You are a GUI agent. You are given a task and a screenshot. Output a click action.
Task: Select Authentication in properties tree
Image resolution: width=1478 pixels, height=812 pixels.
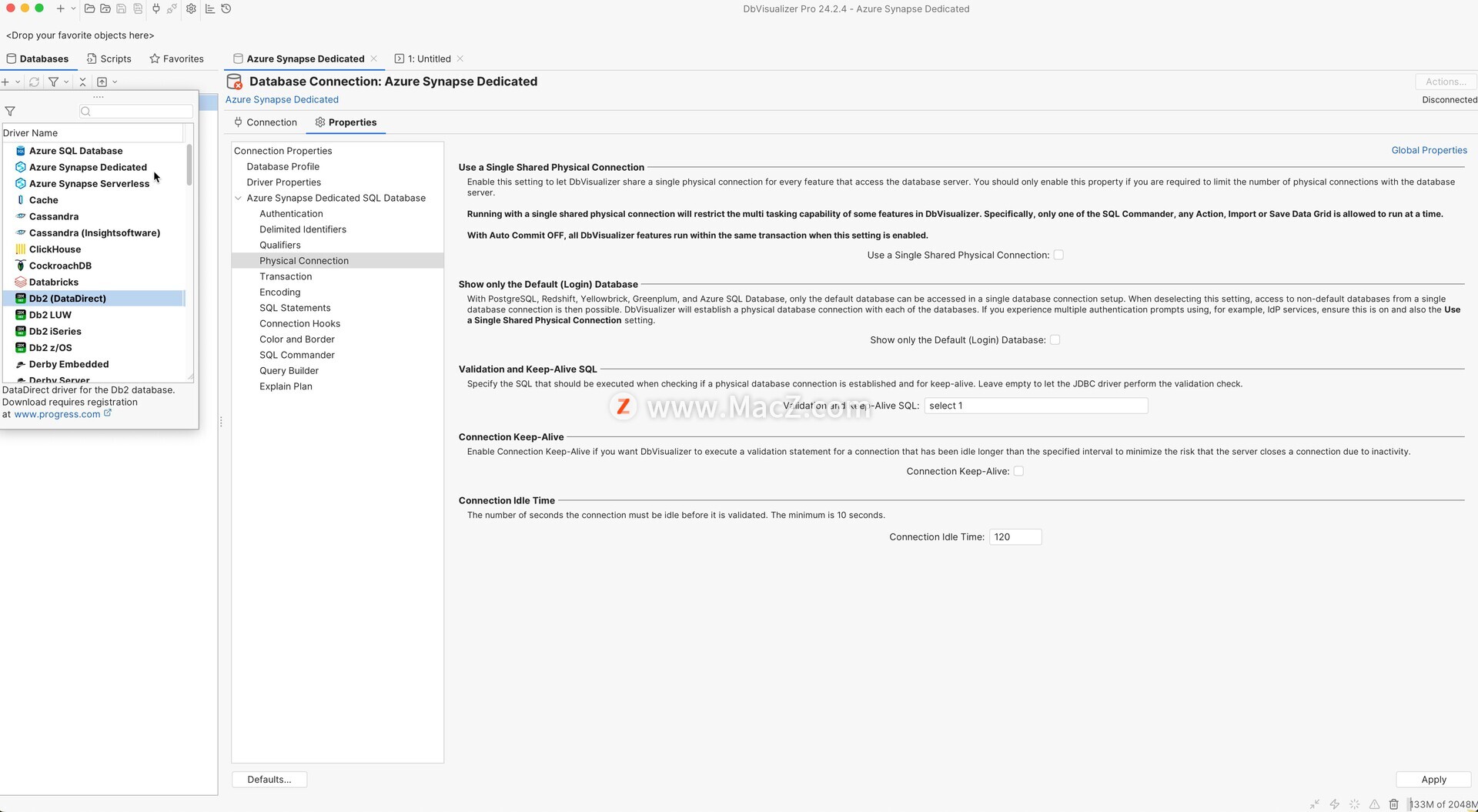pos(291,214)
